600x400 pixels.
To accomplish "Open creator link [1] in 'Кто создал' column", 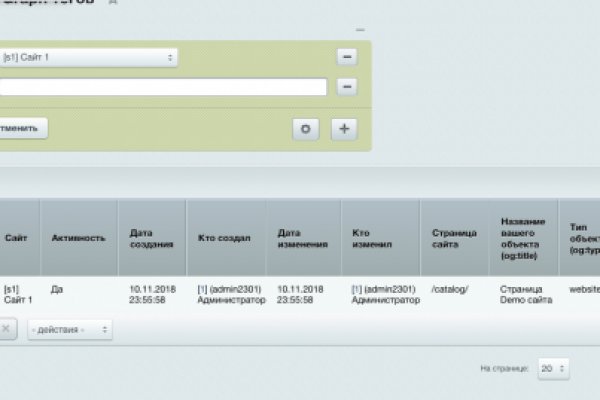I will pos(203,289).
